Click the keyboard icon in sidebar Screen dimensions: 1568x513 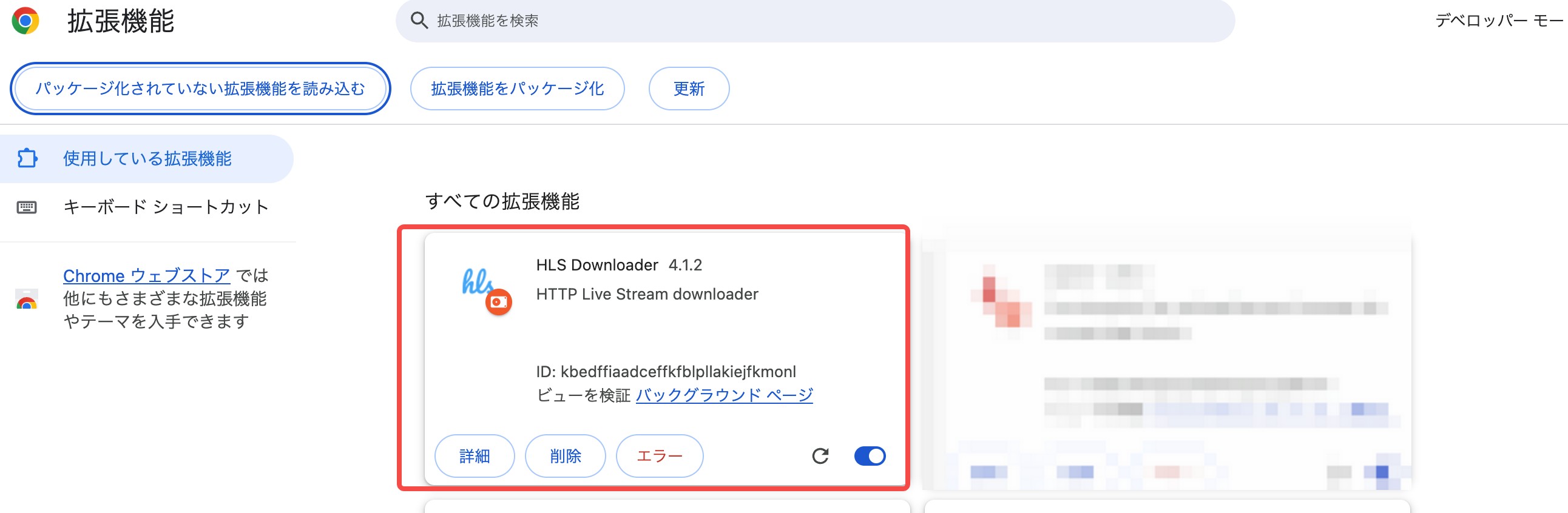27,207
